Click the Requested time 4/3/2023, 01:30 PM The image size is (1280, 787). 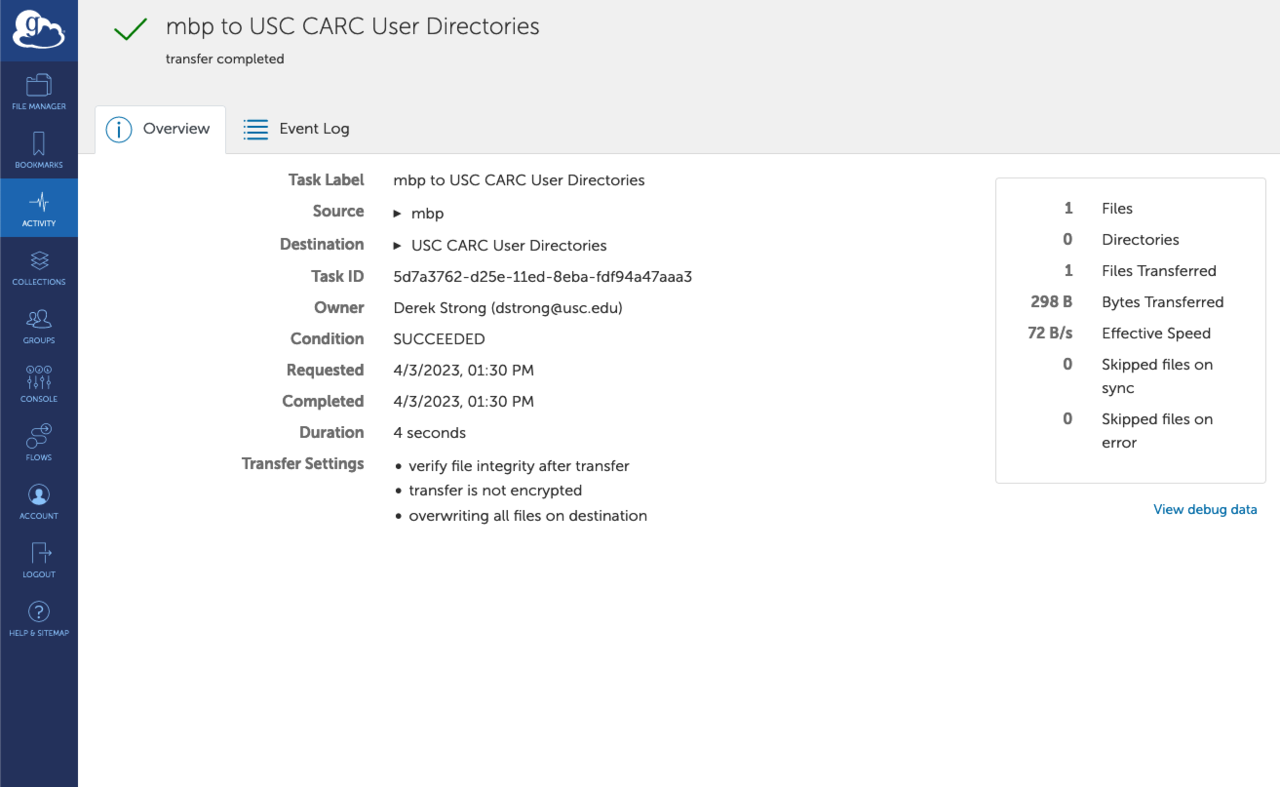pyautogui.click(x=464, y=370)
